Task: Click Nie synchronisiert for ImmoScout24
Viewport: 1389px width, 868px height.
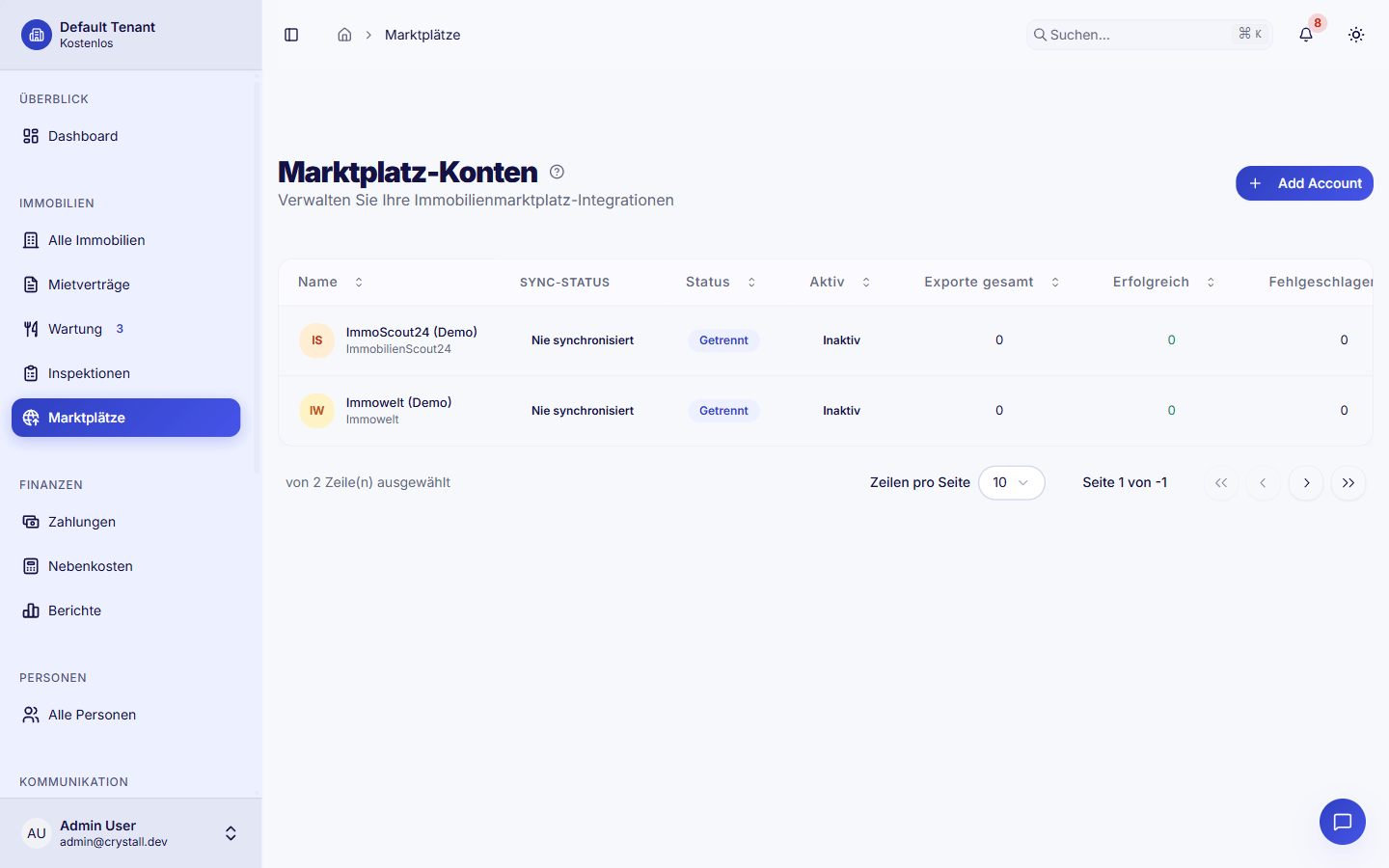Action: tap(583, 340)
